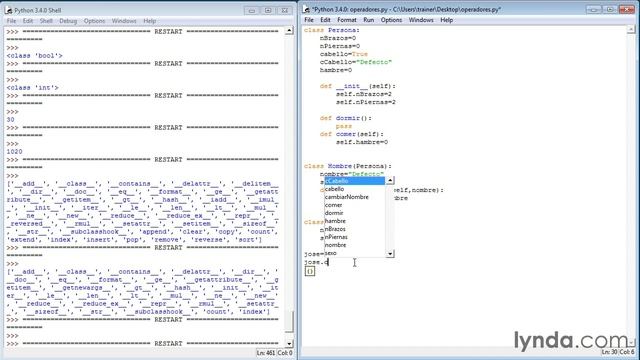
Task: Click self.hambre=0 line in editor
Action: [x=362, y=142]
